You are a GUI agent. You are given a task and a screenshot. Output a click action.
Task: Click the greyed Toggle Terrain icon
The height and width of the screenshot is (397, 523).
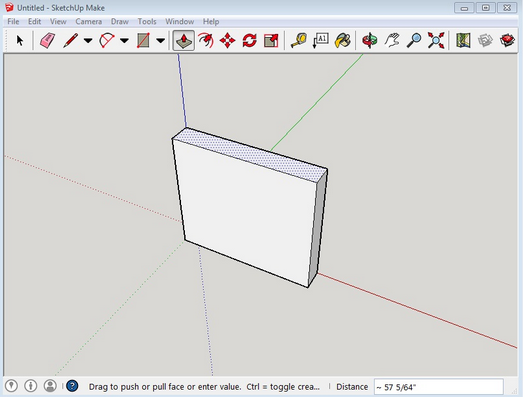pos(485,41)
